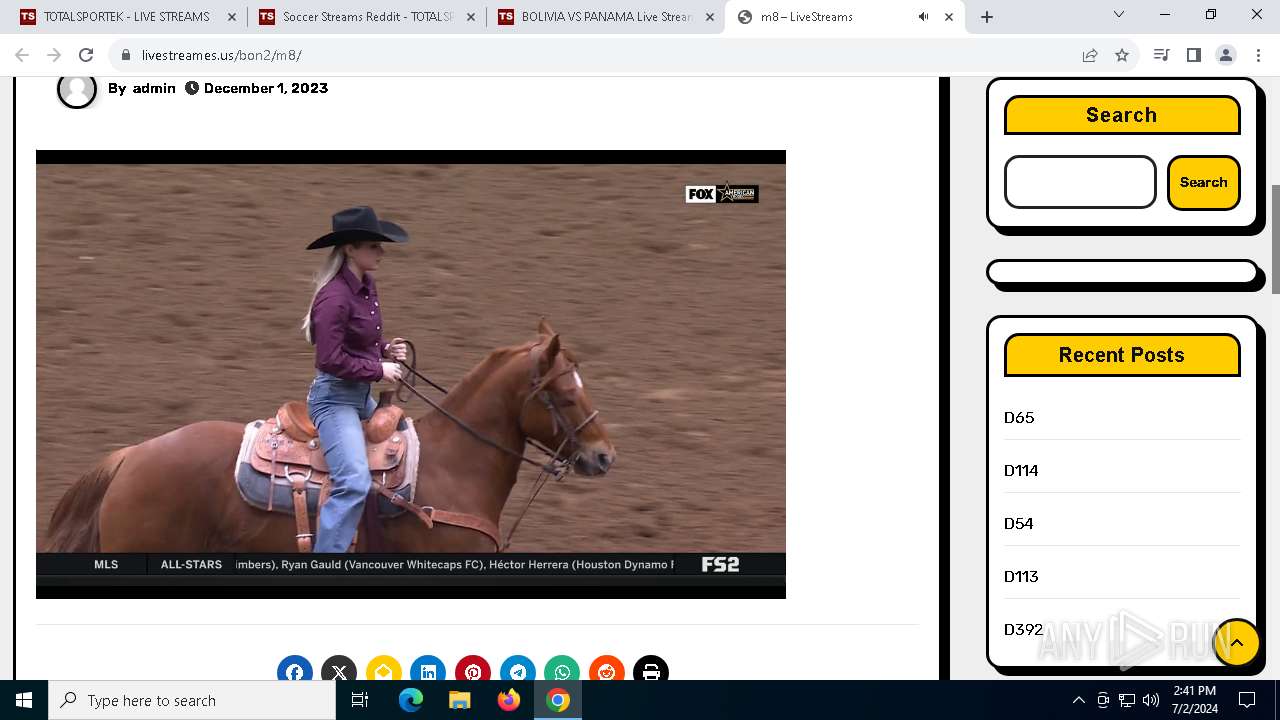Open the Chrome profile icon

tap(1226, 55)
